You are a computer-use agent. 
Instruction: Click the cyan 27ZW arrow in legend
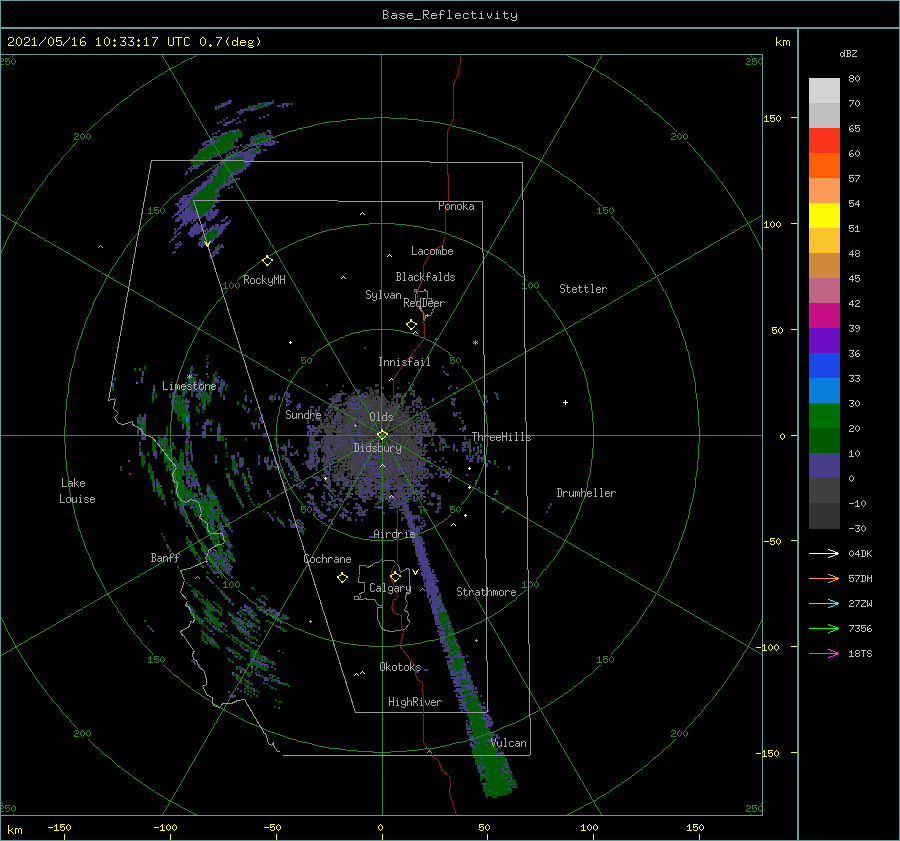824,603
